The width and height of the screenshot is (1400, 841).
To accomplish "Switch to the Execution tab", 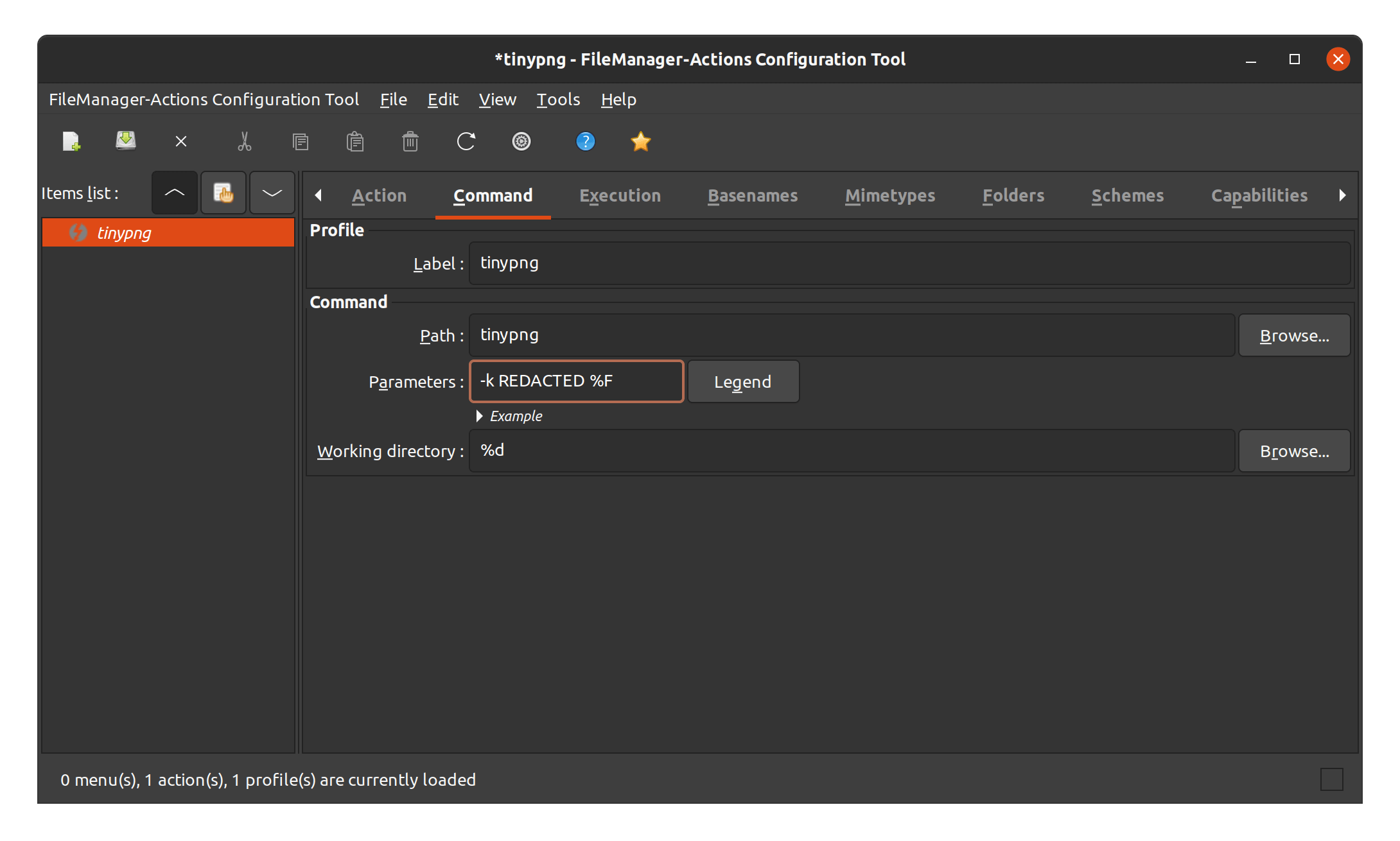I will point(620,195).
